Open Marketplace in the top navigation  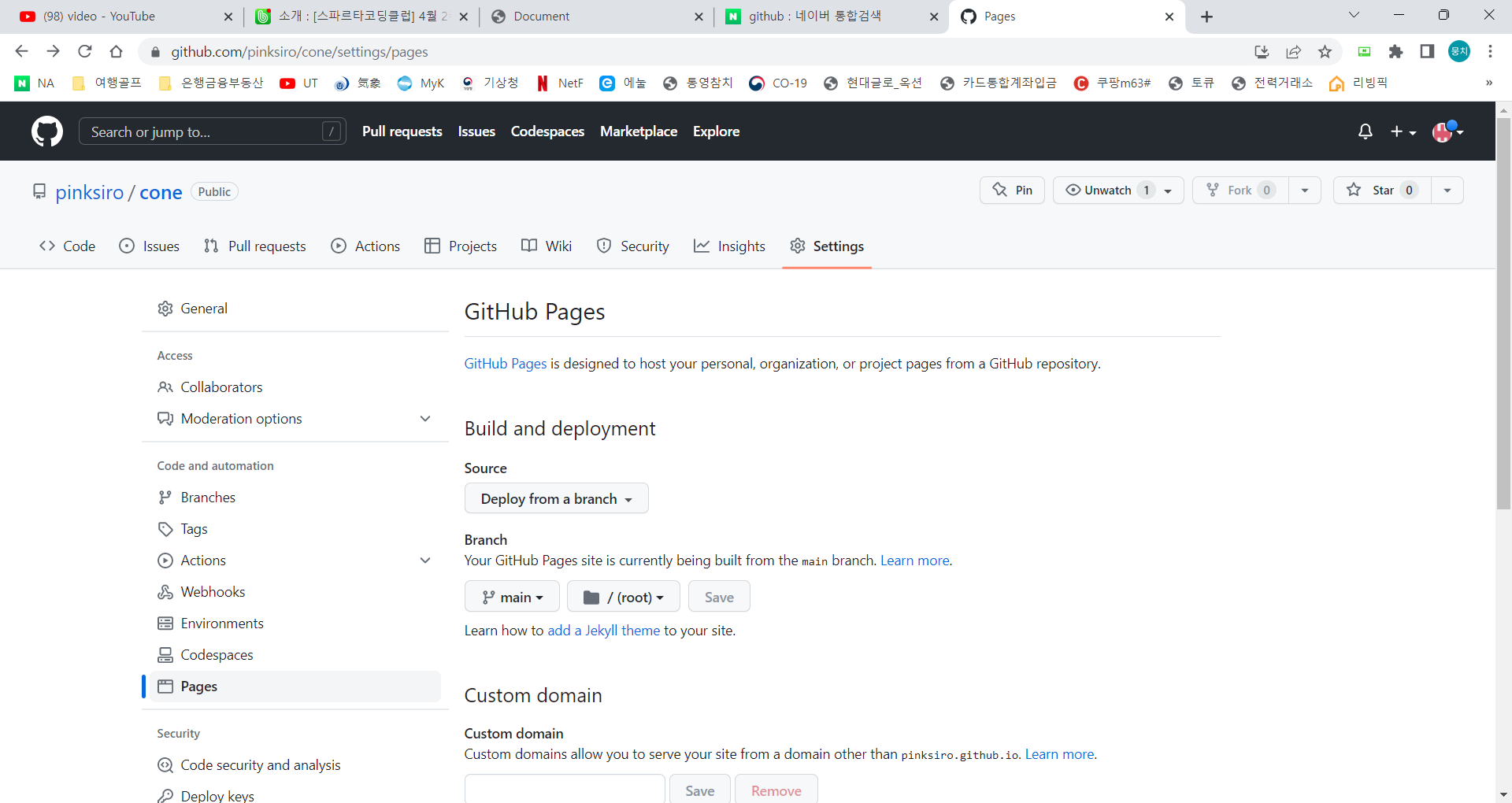point(639,131)
